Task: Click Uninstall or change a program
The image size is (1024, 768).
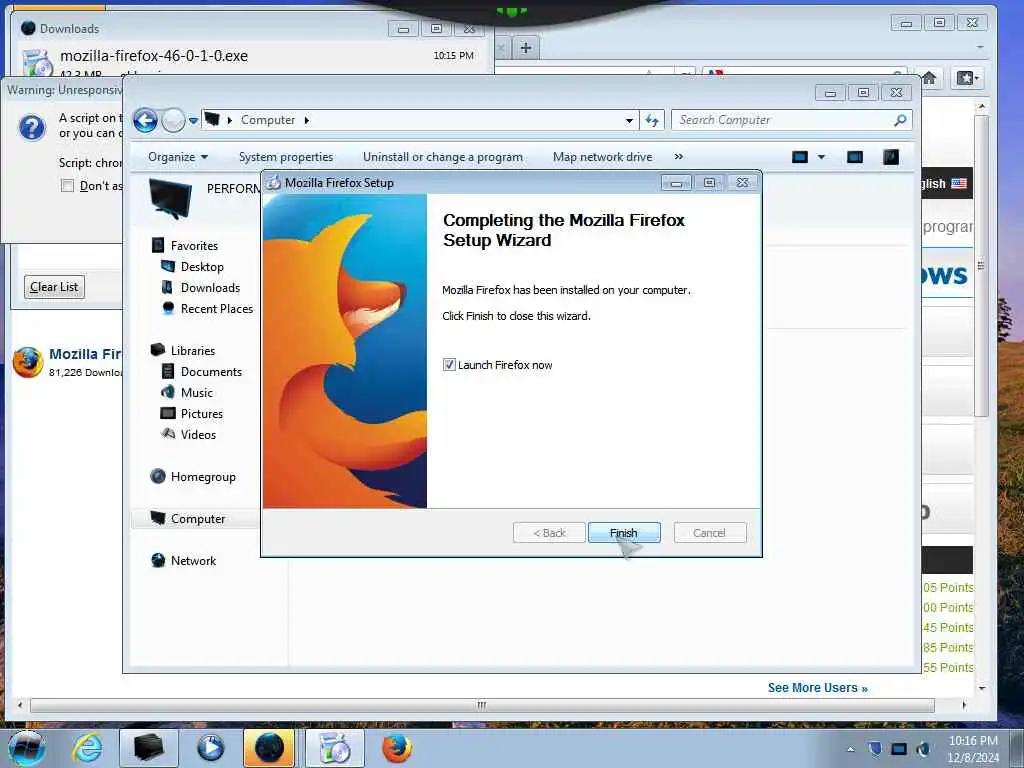Action: 443,157
